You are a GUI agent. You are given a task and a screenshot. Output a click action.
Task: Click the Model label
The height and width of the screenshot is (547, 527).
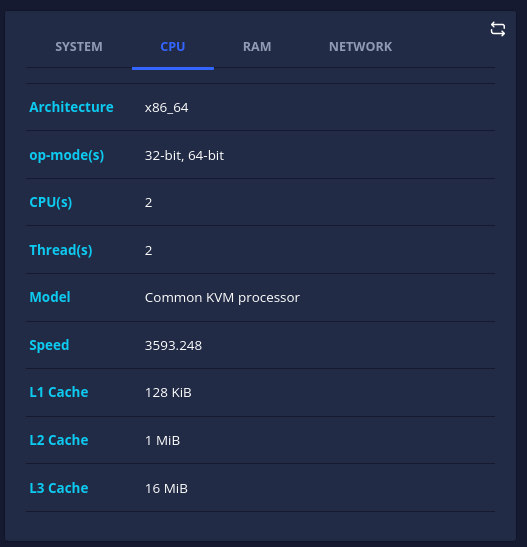coord(50,297)
